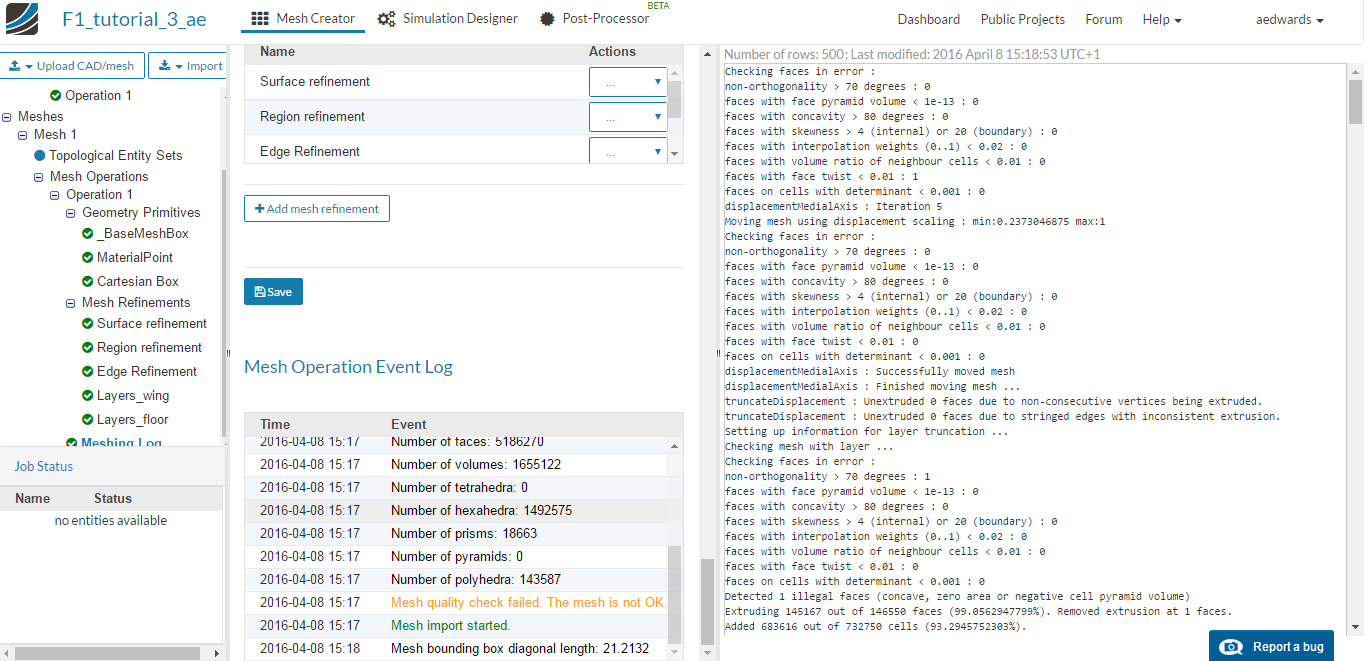1366x661 pixels.
Task: Click the SimScale logo icon
Action: (x=21, y=19)
